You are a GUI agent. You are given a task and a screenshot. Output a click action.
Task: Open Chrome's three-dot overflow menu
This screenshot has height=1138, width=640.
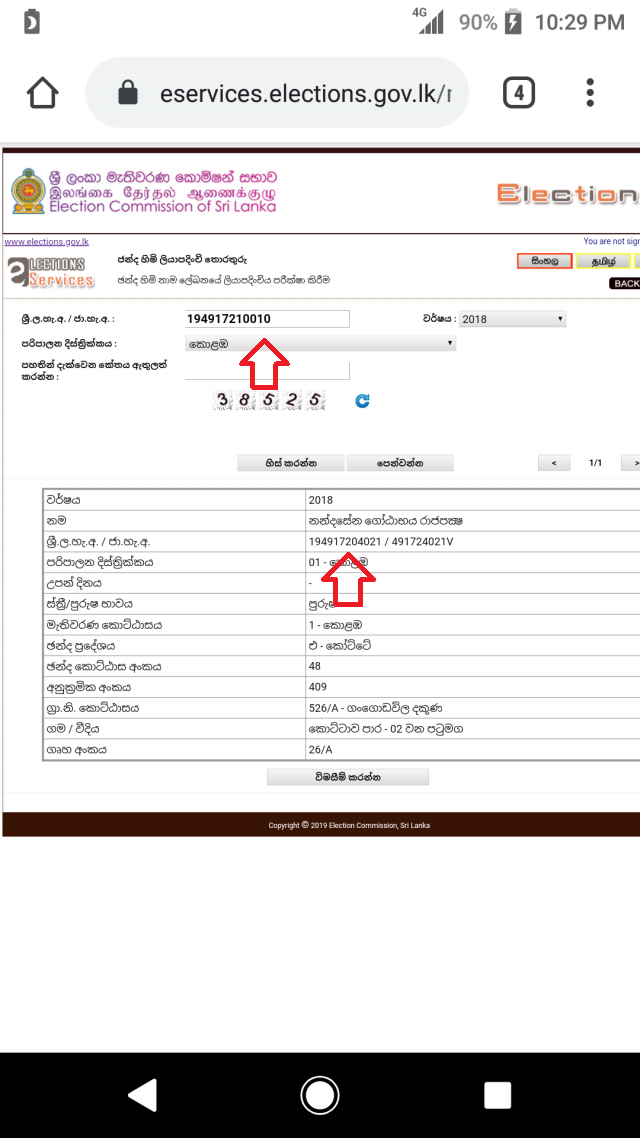click(590, 93)
